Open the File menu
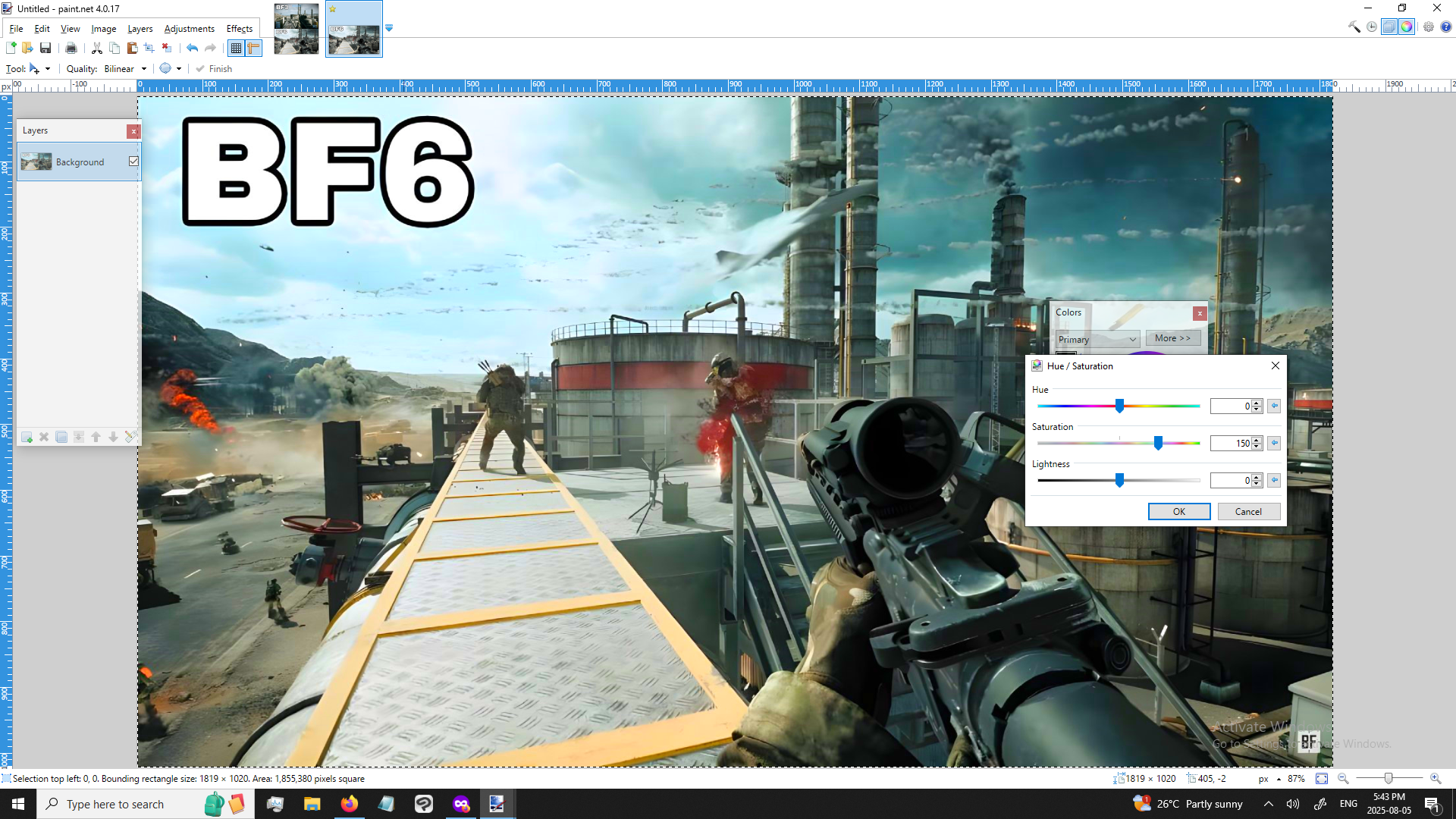 pyautogui.click(x=16, y=29)
